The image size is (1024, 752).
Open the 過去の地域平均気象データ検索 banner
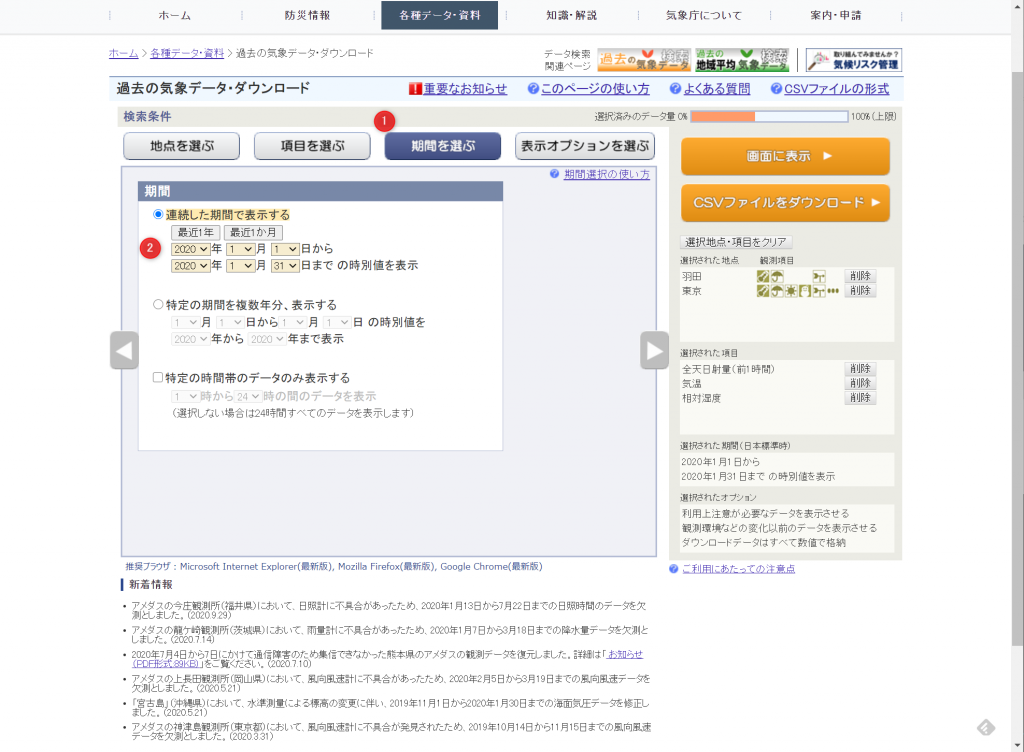(742, 60)
